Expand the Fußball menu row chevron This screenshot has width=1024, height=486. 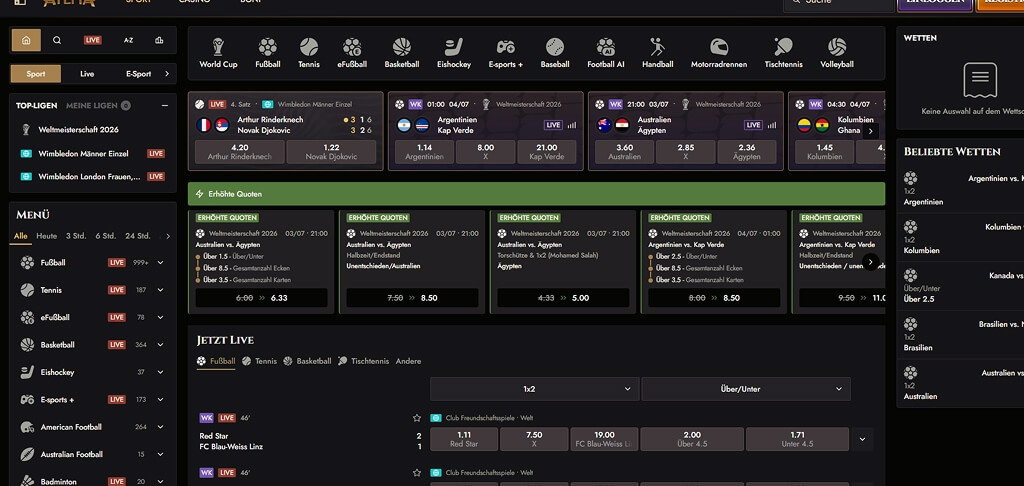tap(160, 263)
